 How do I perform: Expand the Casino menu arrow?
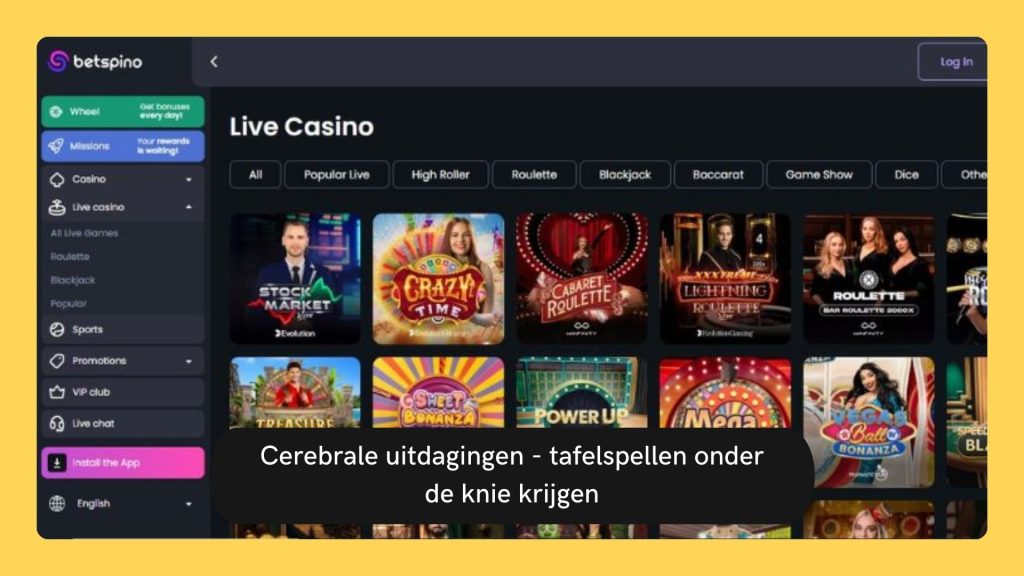click(188, 180)
